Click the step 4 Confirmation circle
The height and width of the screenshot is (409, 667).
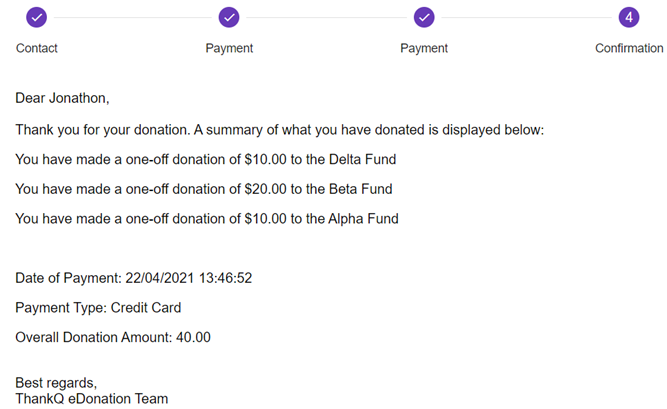[628, 17]
